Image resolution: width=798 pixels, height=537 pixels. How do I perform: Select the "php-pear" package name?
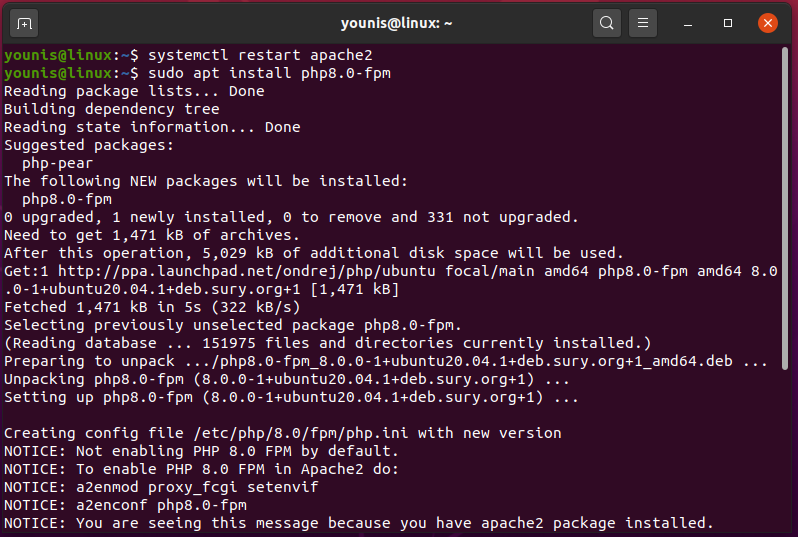coord(57,163)
